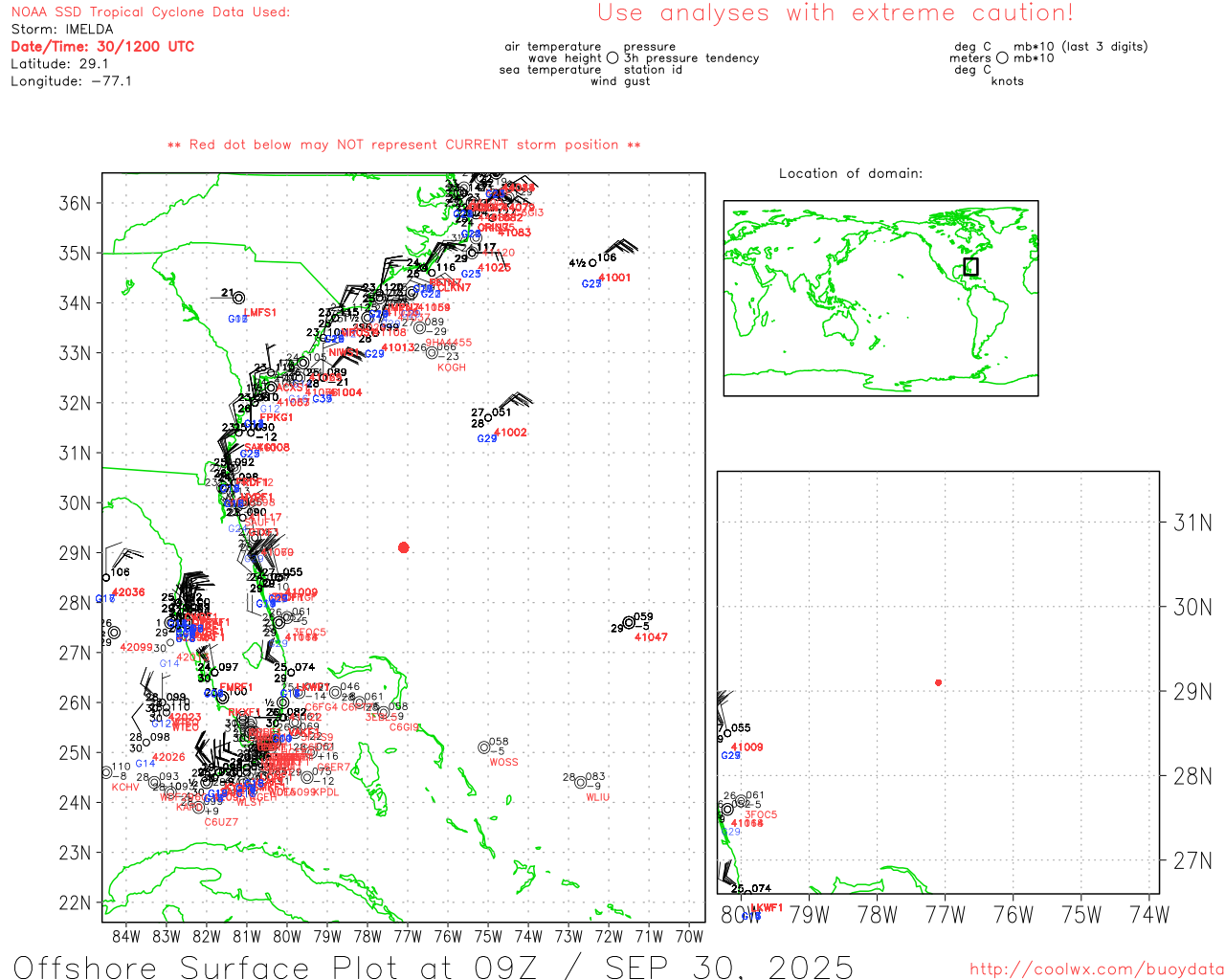Click buoy label 41009 in inset map
Screen dimensions: 1225x980
tap(747, 747)
